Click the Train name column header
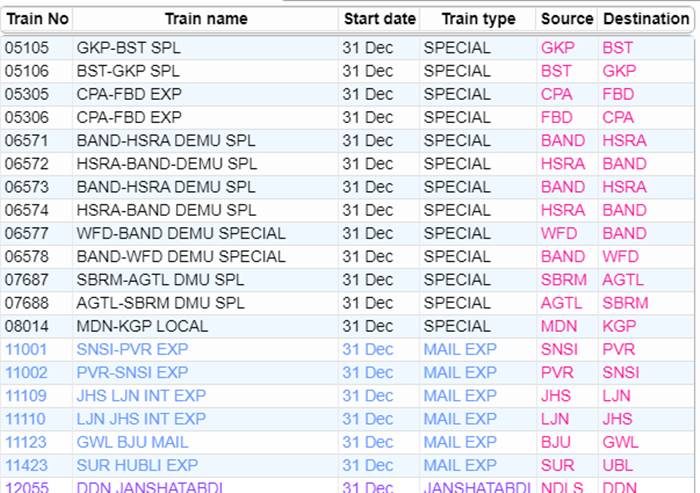 pos(205,19)
